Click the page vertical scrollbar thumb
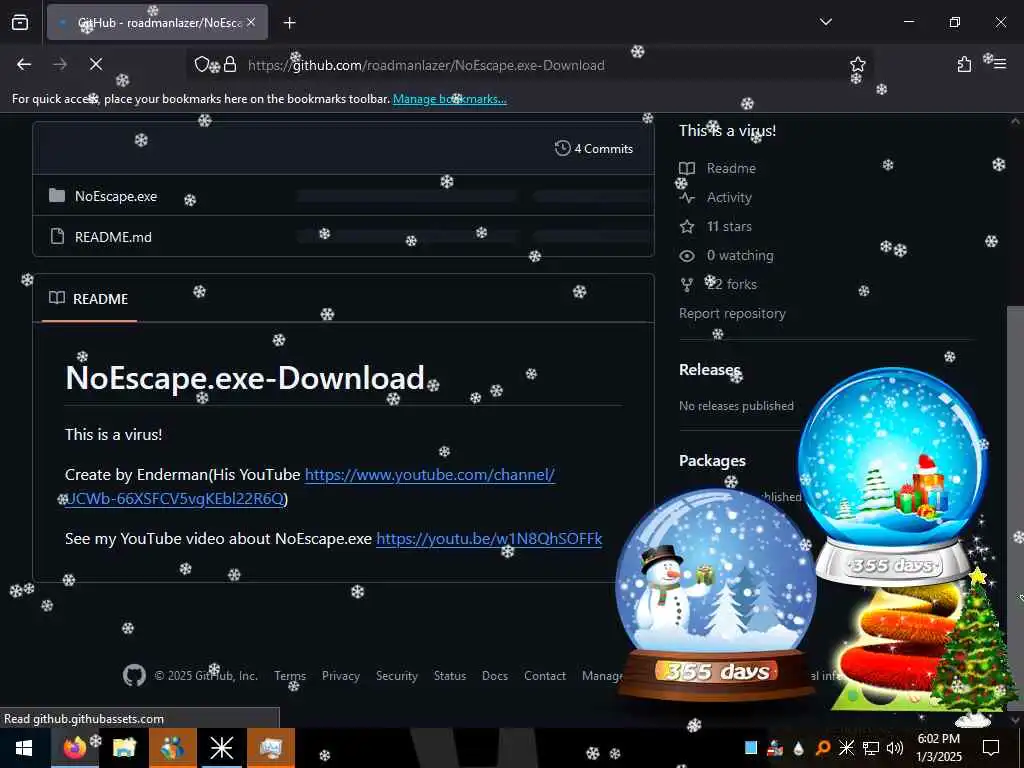The image size is (1024, 768). pos(1016,509)
